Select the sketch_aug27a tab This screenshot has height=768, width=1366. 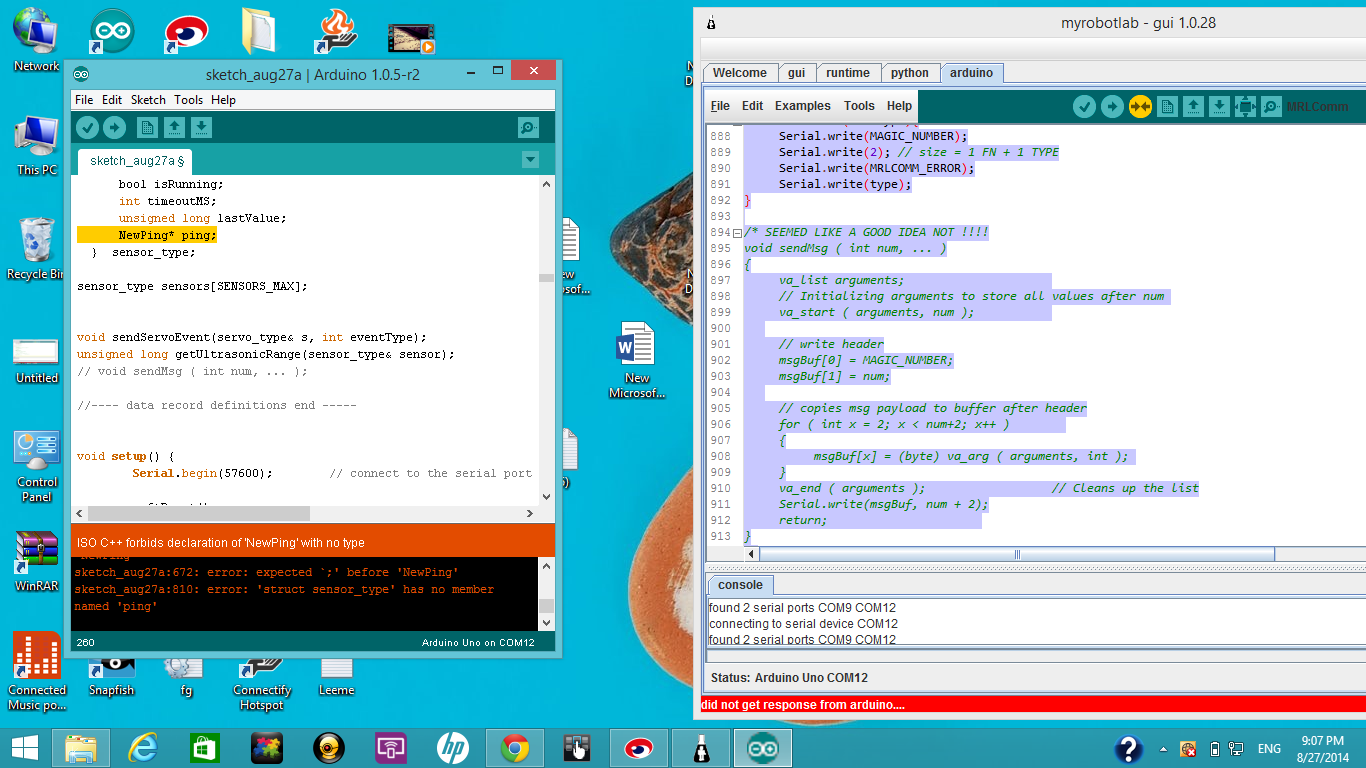point(136,161)
